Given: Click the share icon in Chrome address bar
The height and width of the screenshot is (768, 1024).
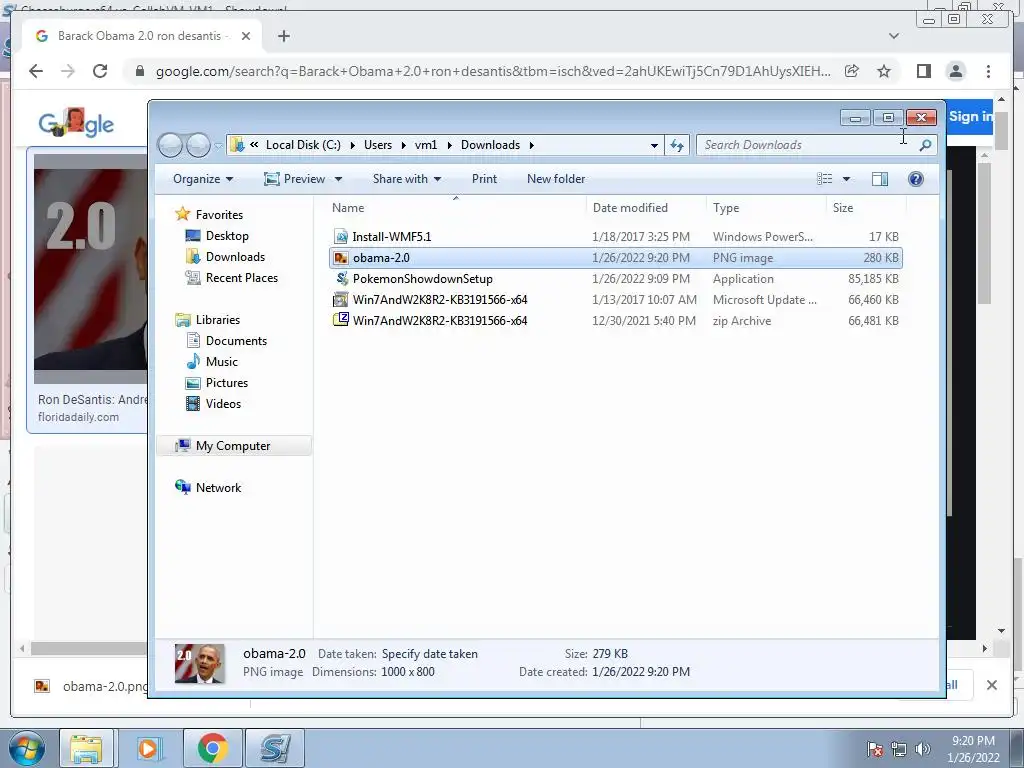Looking at the screenshot, I should point(852,71).
